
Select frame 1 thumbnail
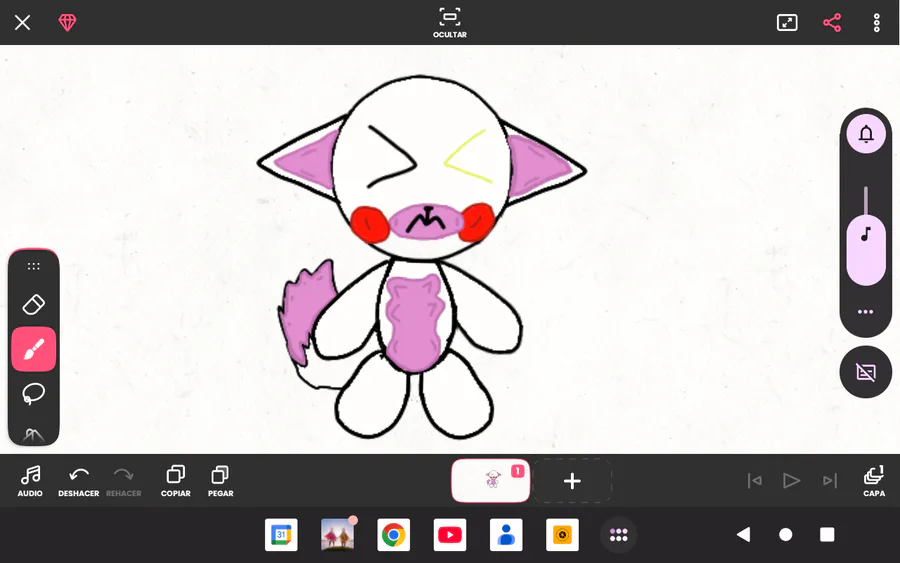click(491, 480)
